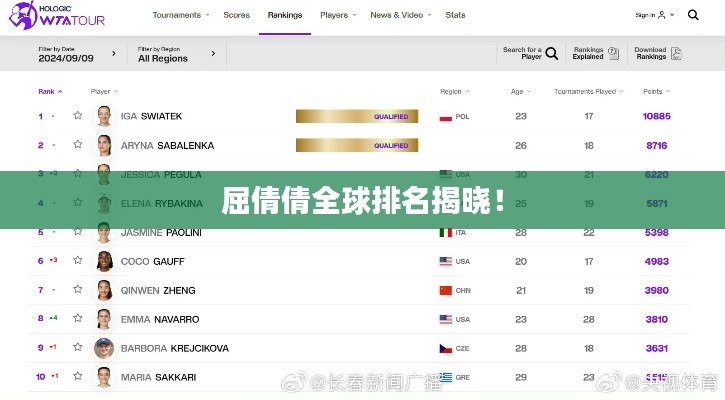Click Emma Navarro's USA flag icon

pyautogui.click(x=446, y=319)
